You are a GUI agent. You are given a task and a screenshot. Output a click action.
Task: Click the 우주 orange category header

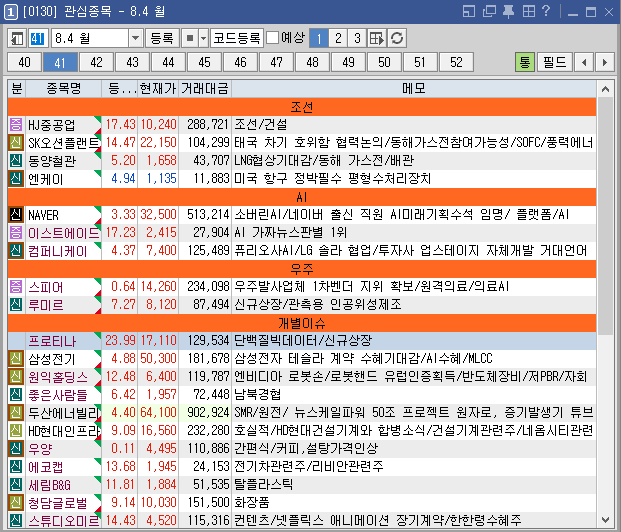[302, 269]
